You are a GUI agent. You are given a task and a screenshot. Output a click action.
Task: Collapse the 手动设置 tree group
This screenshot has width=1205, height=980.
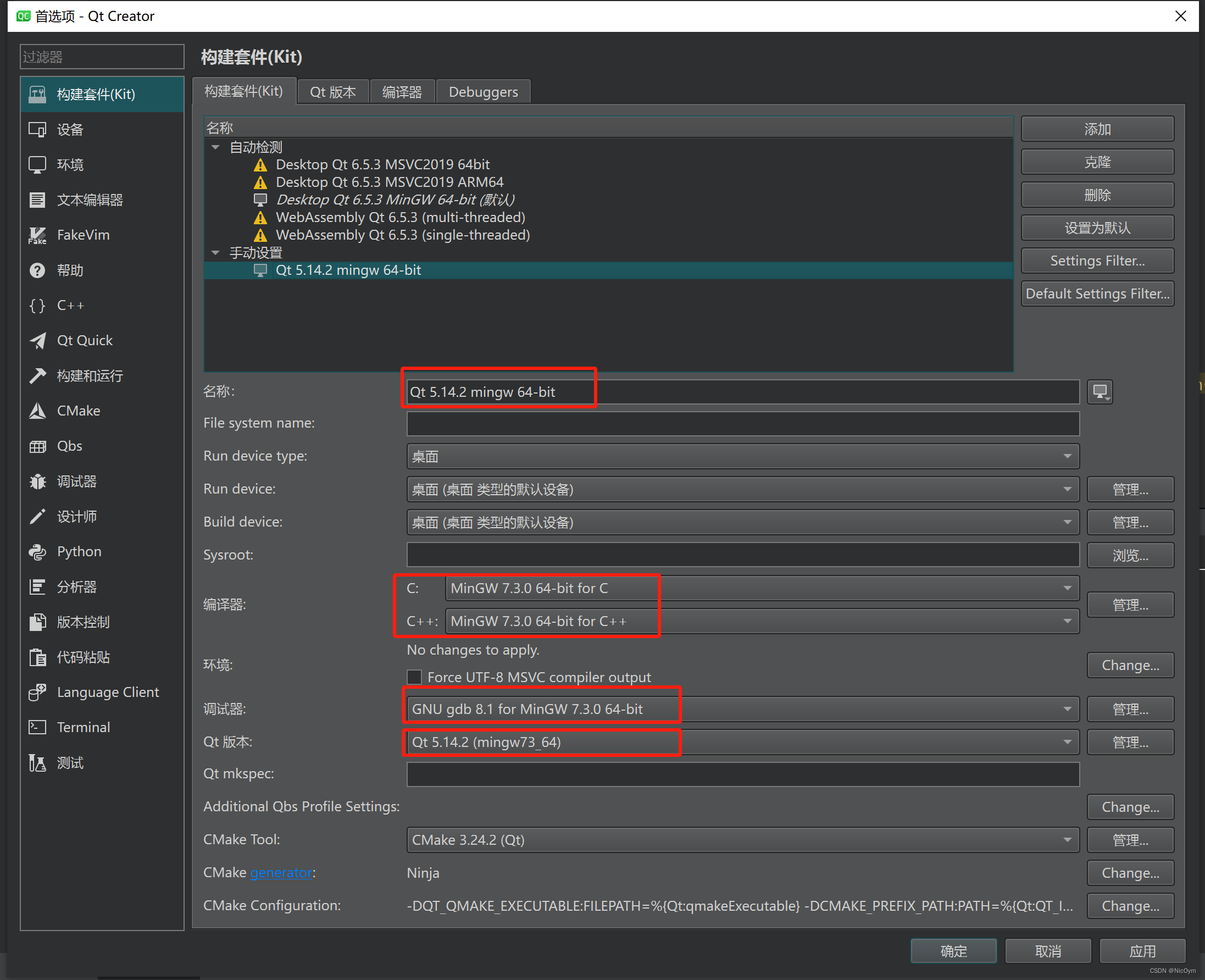[215, 253]
